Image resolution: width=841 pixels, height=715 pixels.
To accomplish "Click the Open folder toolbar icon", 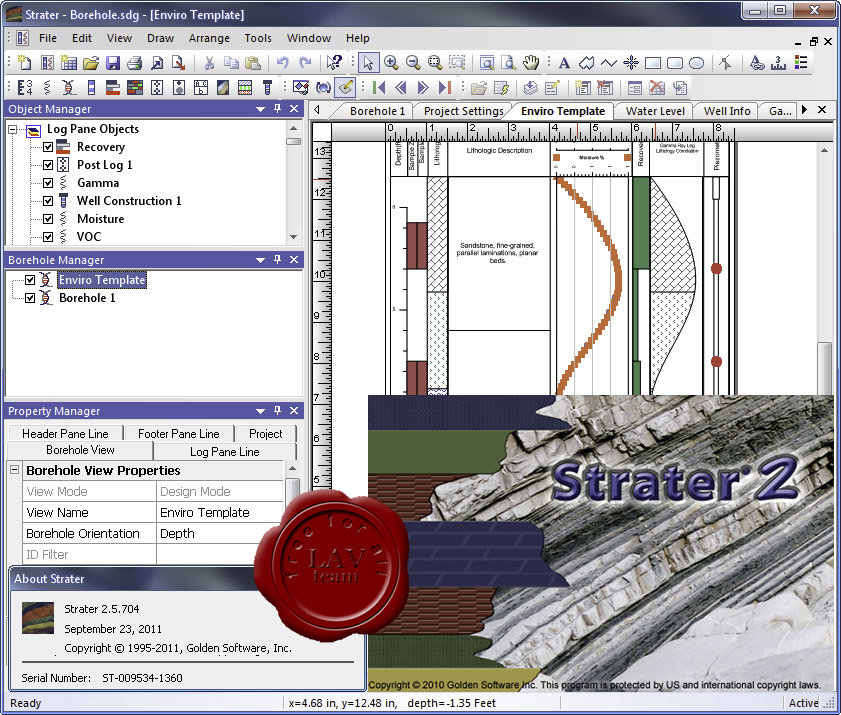I will click(x=91, y=63).
